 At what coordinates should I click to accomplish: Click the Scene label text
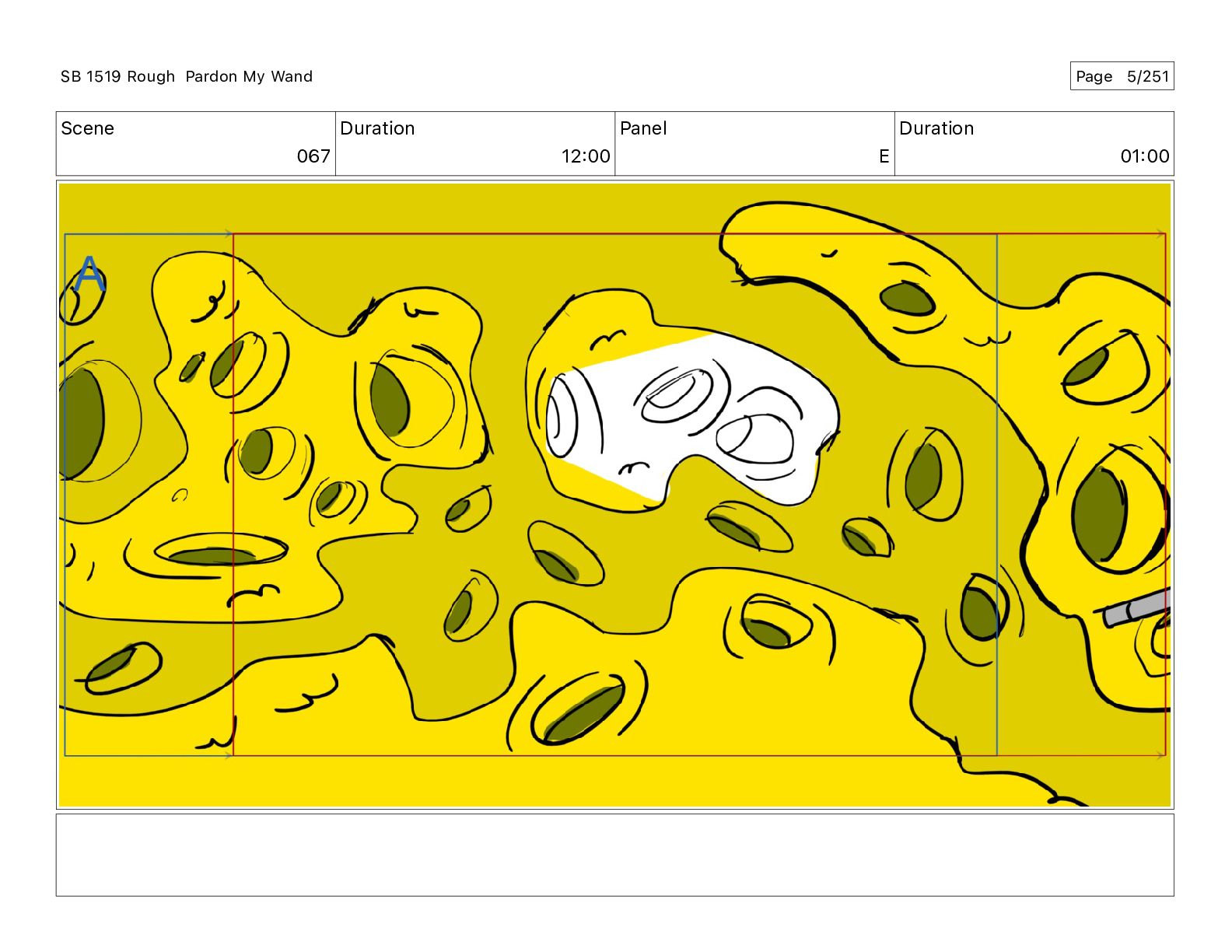coord(87,128)
